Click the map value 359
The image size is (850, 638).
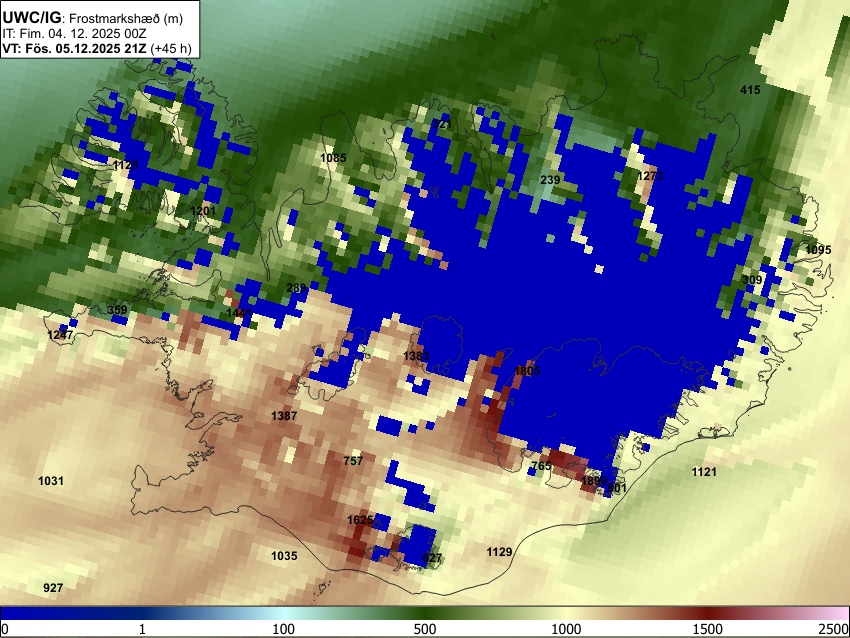coord(117,311)
